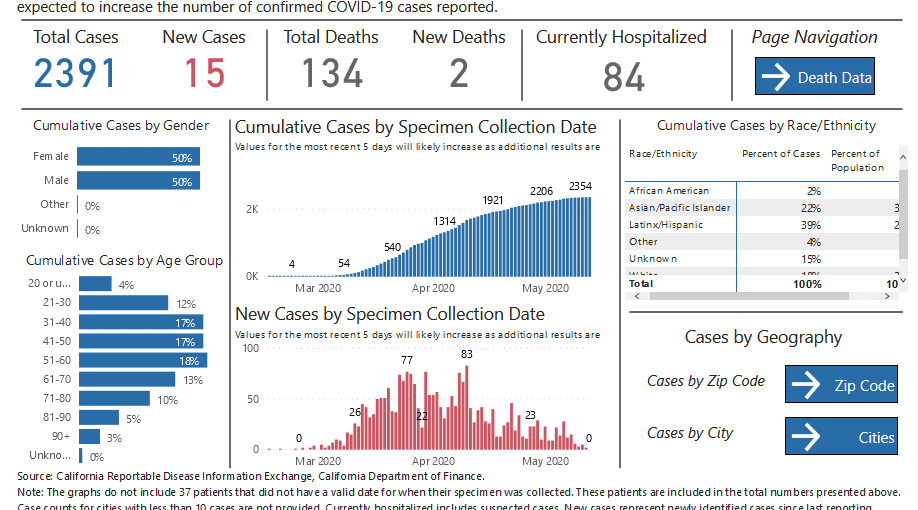Select the 81-90 age group bar
Viewport: 918px width, 510px height.
pyautogui.click(x=99, y=417)
